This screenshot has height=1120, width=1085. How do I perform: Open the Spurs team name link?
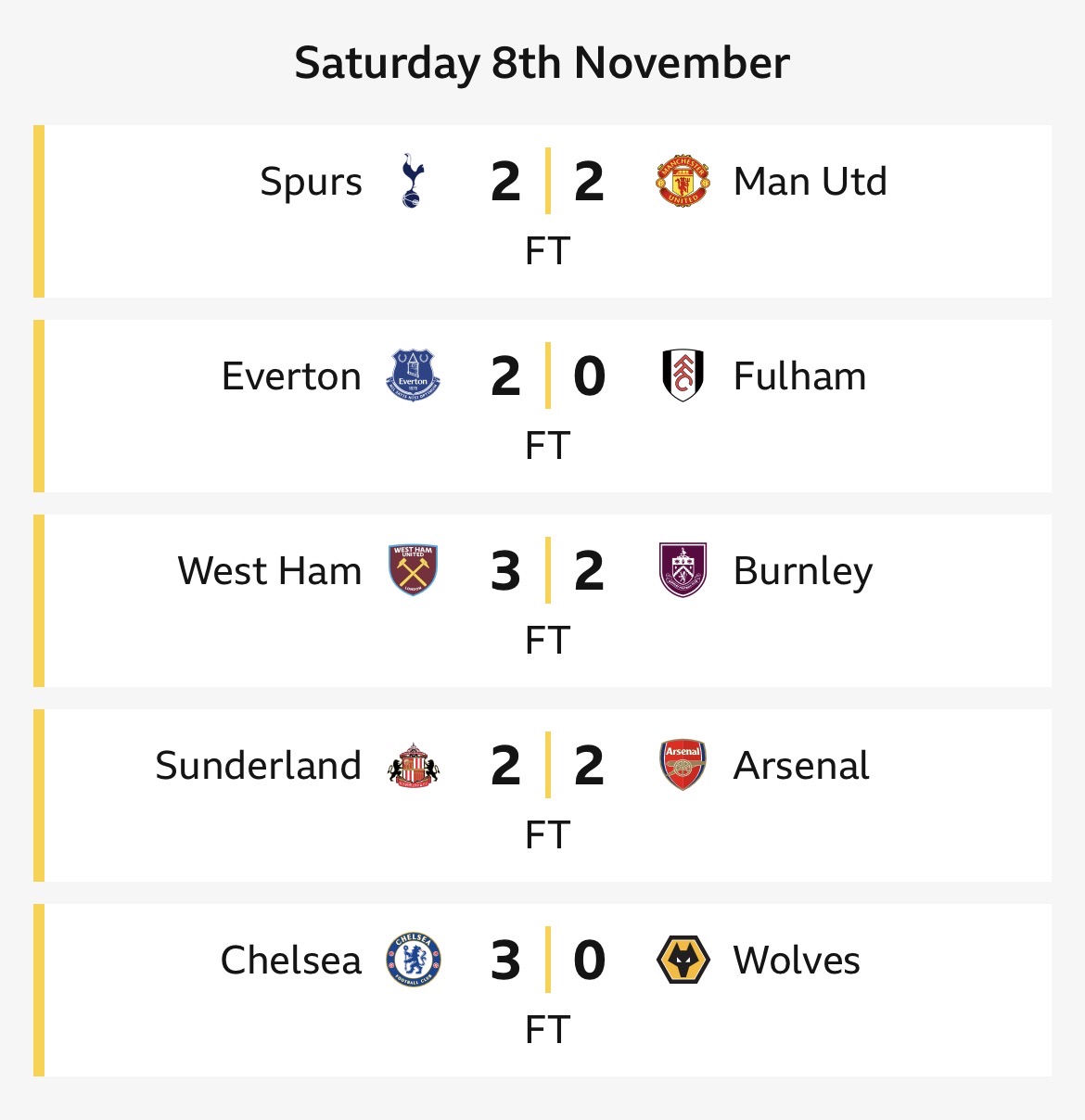coord(311,182)
